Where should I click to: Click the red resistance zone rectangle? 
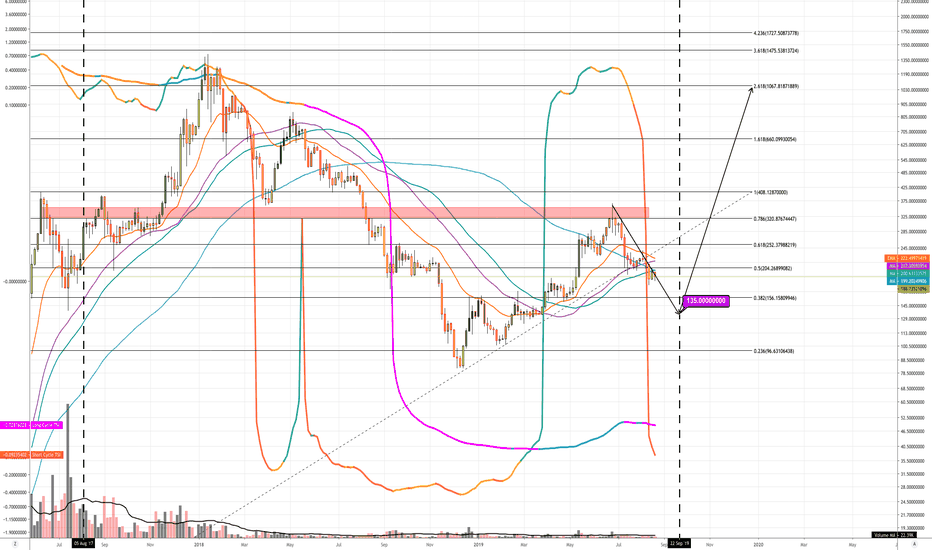coord(344,212)
